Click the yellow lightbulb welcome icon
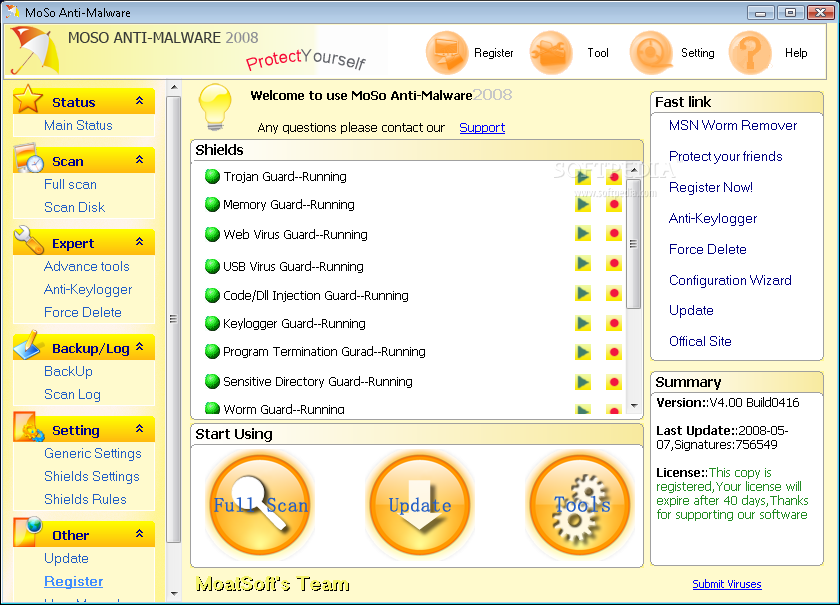Screen dimensions: 840x605 (215, 107)
